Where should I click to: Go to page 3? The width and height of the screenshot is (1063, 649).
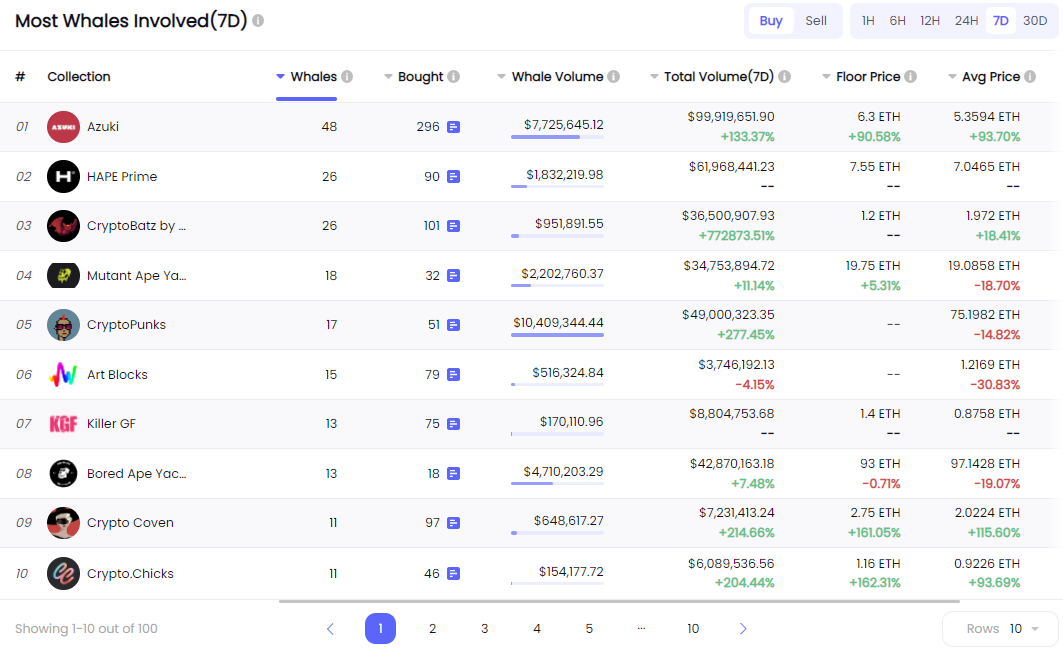coord(485,629)
